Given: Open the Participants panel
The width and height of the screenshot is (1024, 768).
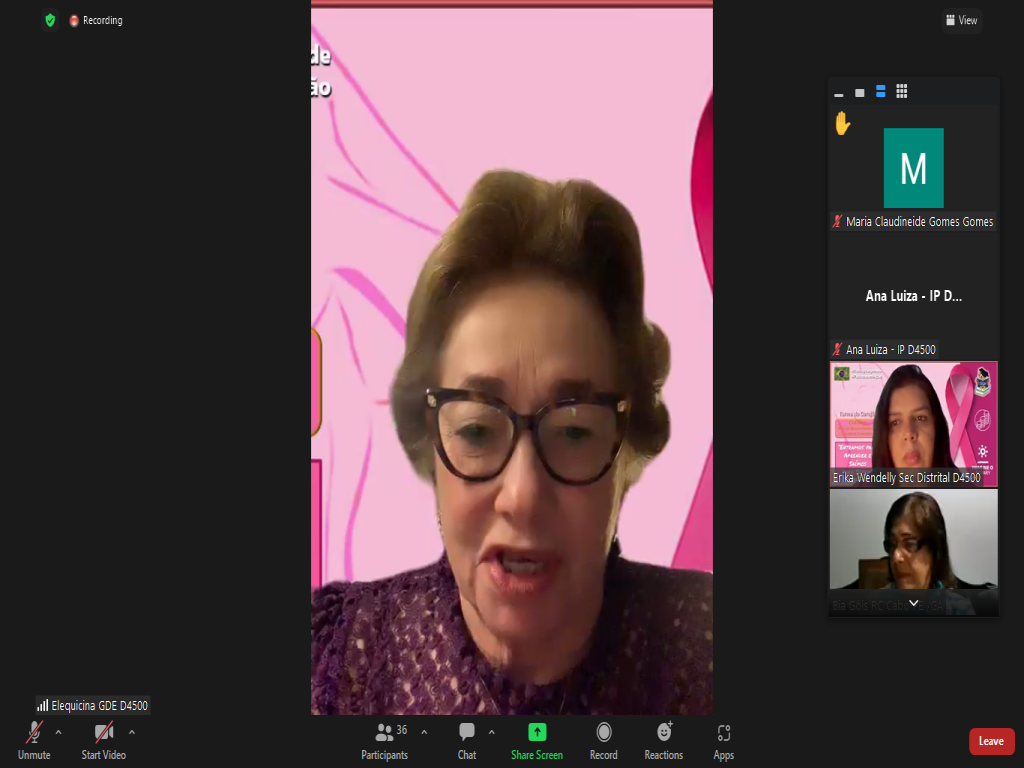Looking at the screenshot, I should 385,738.
